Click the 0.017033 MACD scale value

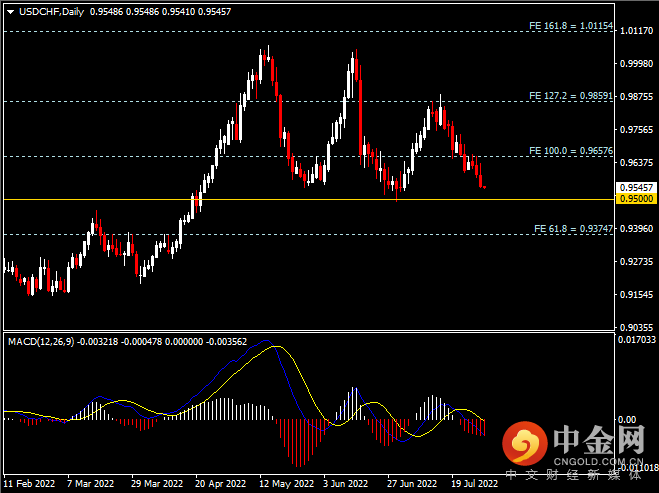pyautogui.click(x=637, y=340)
